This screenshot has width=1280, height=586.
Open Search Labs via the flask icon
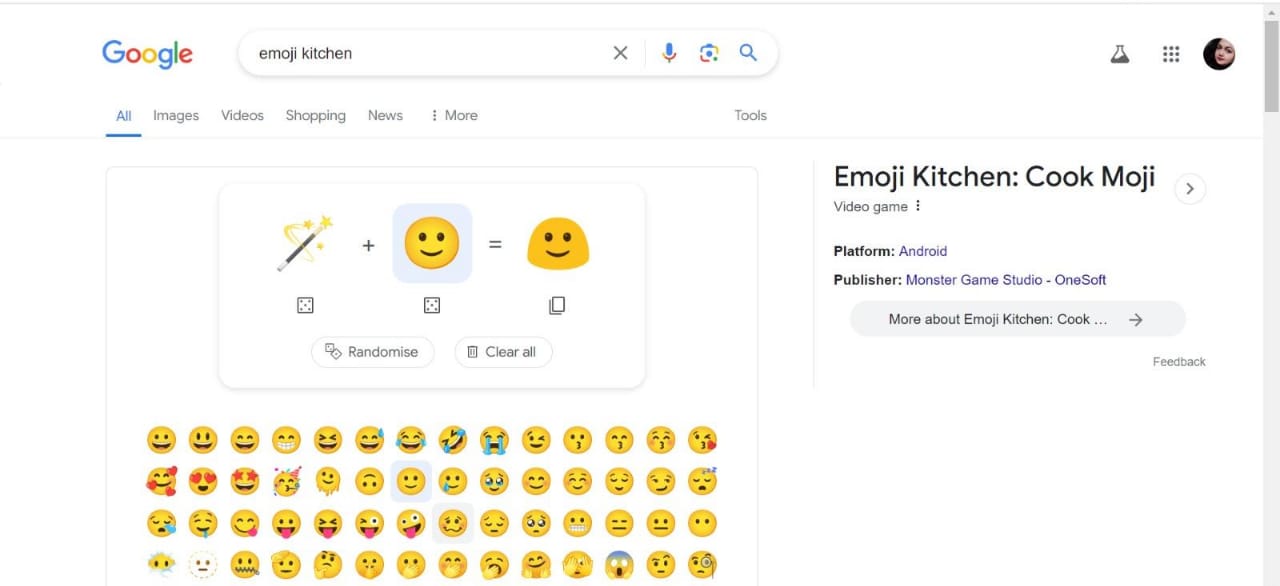[x=1119, y=54]
